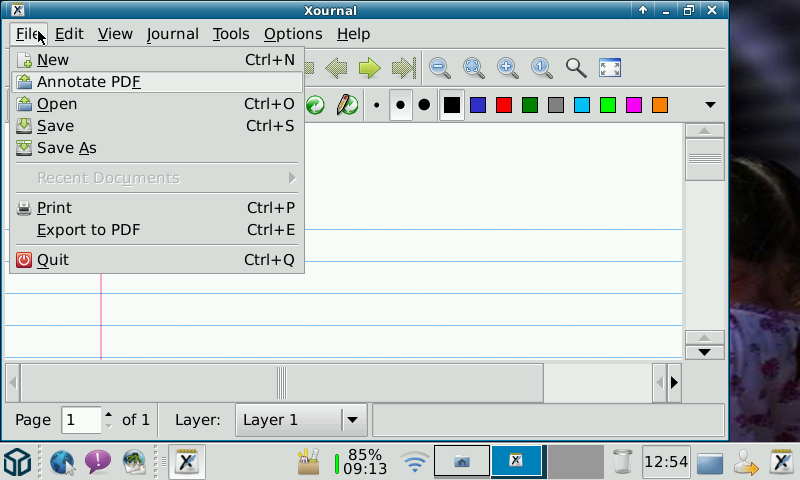Open the cube application menu in the taskbar
The height and width of the screenshot is (480, 800).
[x=18, y=462]
